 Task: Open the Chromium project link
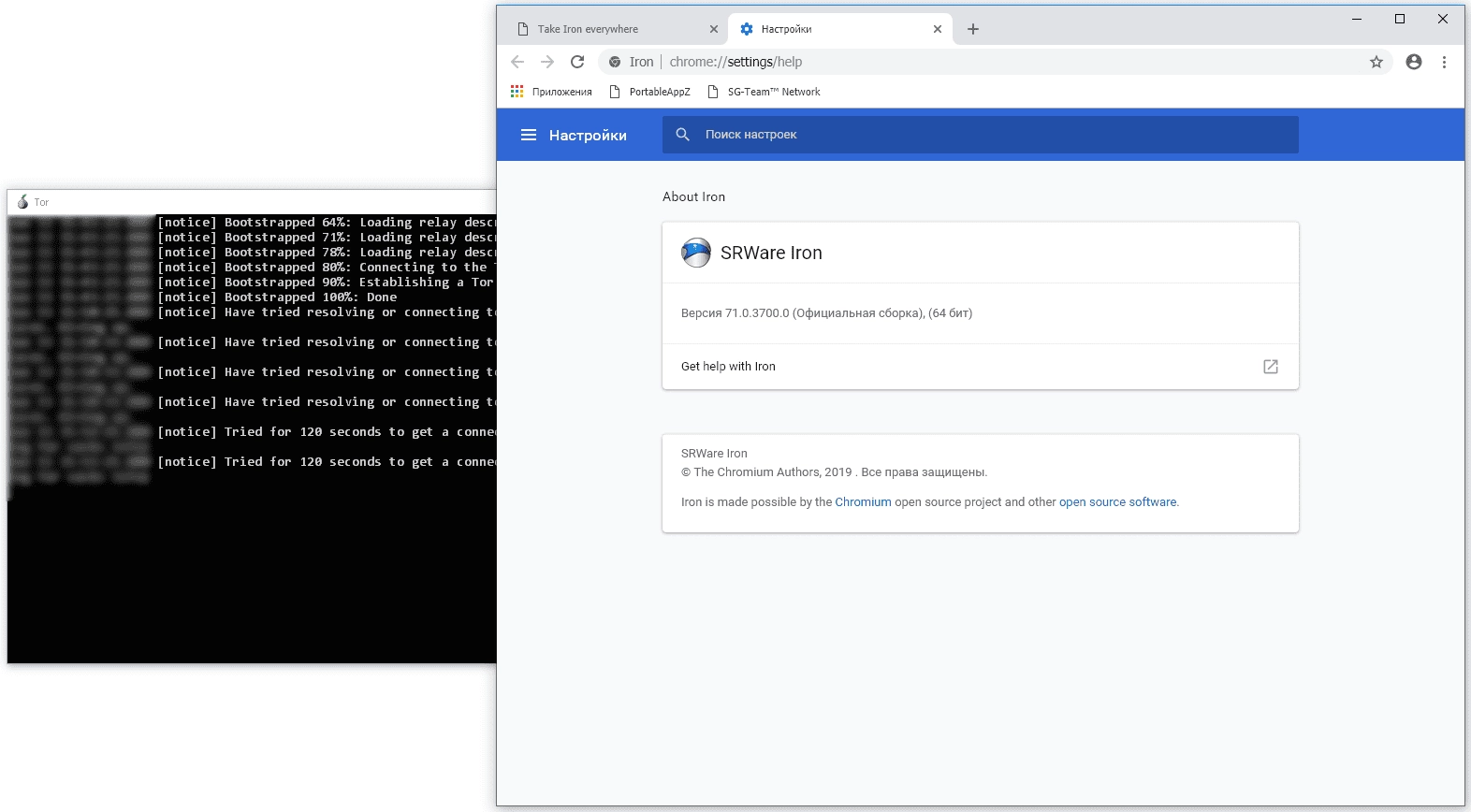tap(863, 502)
